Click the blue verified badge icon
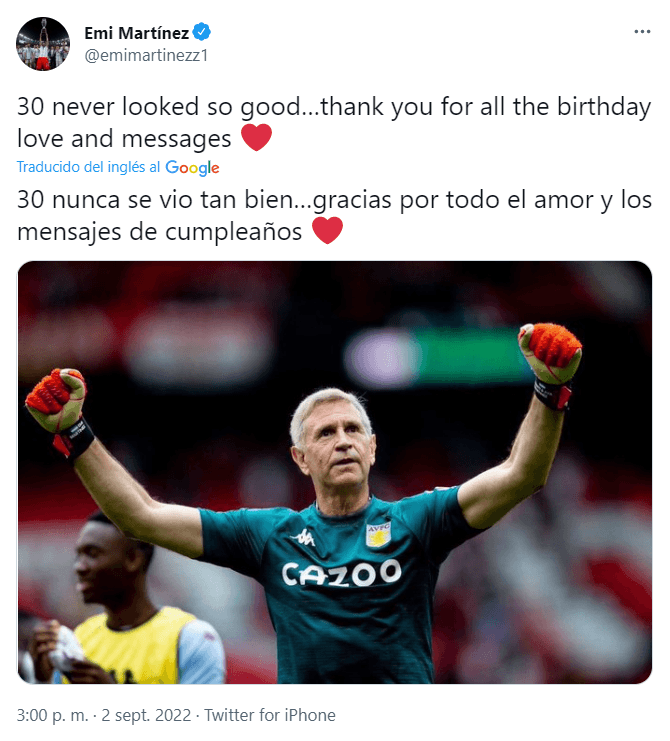 (202, 32)
